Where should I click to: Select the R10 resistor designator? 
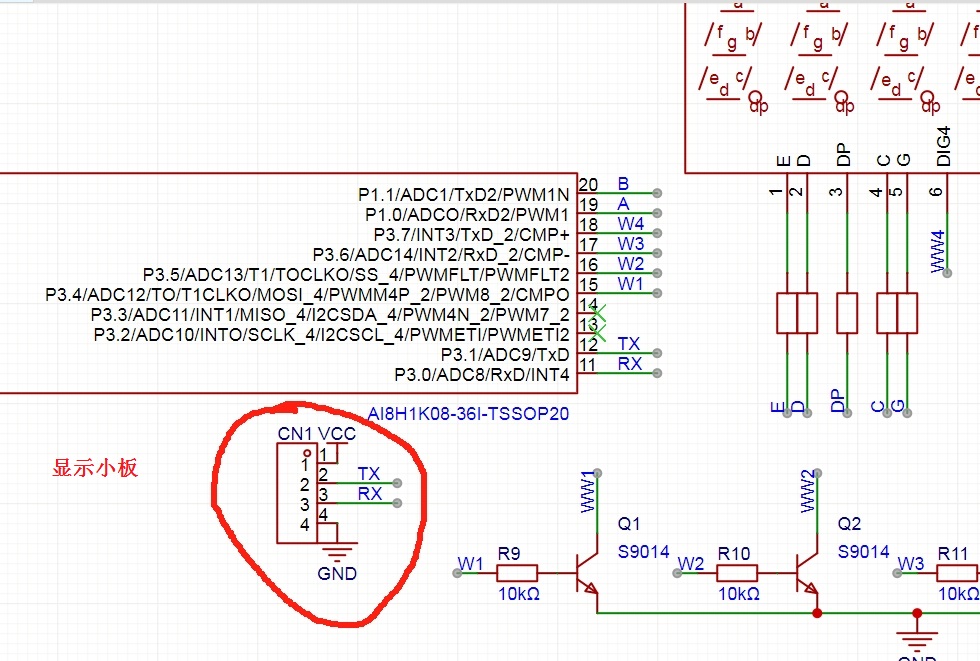[734, 554]
